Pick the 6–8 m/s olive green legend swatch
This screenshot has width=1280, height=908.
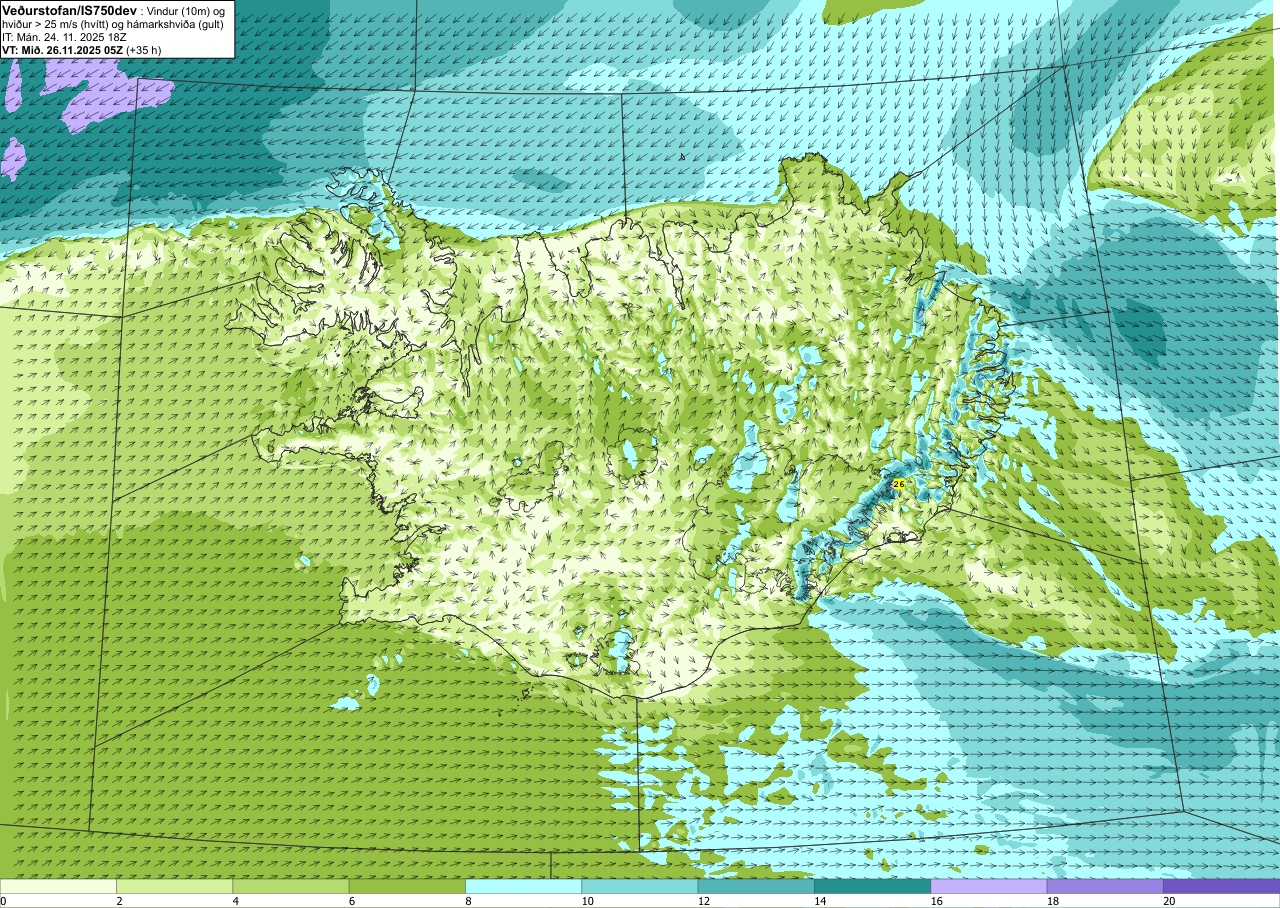click(x=407, y=886)
